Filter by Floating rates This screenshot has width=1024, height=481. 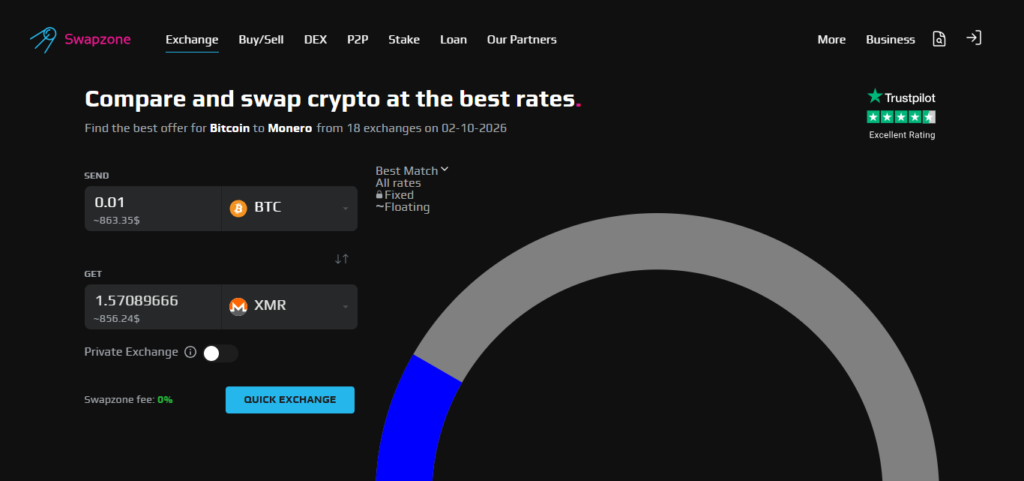pyautogui.click(x=402, y=208)
